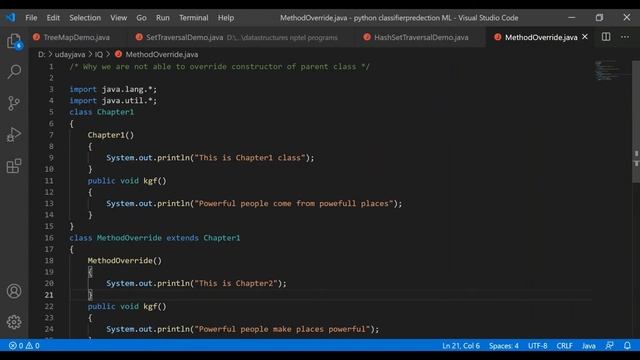Click the VS Code logo icon
The height and width of the screenshot is (360, 640).
coord(11,18)
